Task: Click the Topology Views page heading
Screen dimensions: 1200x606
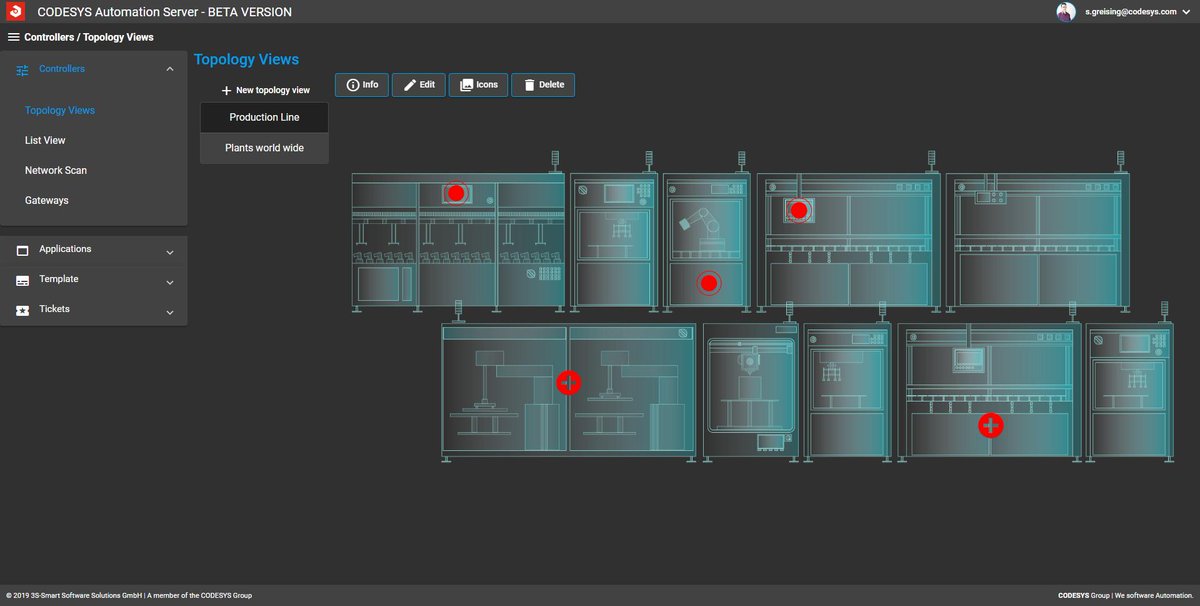Action: (x=246, y=60)
